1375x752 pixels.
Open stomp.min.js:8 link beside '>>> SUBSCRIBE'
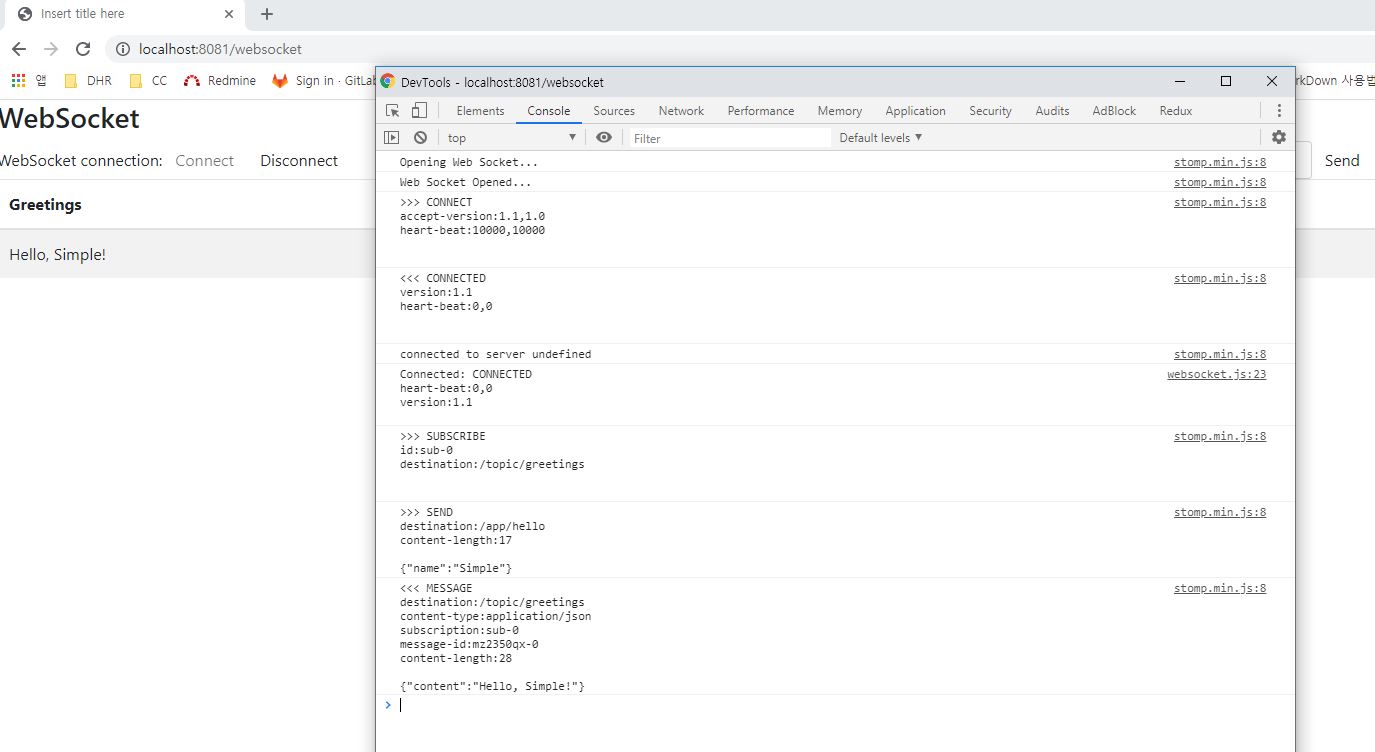click(x=1220, y=436)
